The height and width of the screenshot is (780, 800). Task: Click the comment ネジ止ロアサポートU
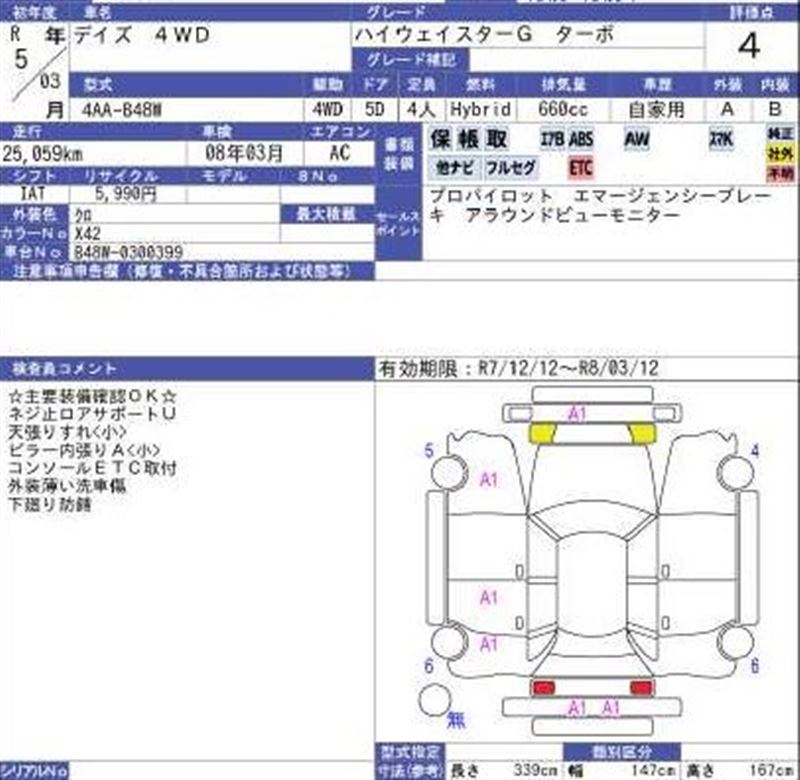click(x=92, y=414)
